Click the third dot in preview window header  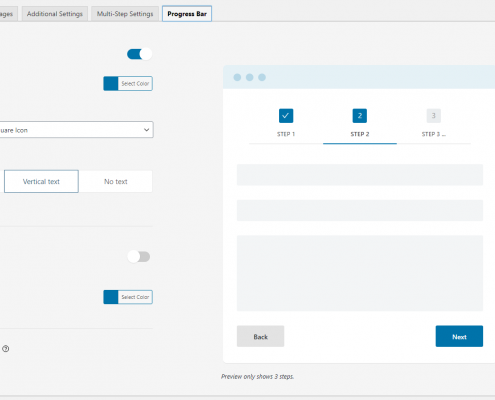pos(262,77)
